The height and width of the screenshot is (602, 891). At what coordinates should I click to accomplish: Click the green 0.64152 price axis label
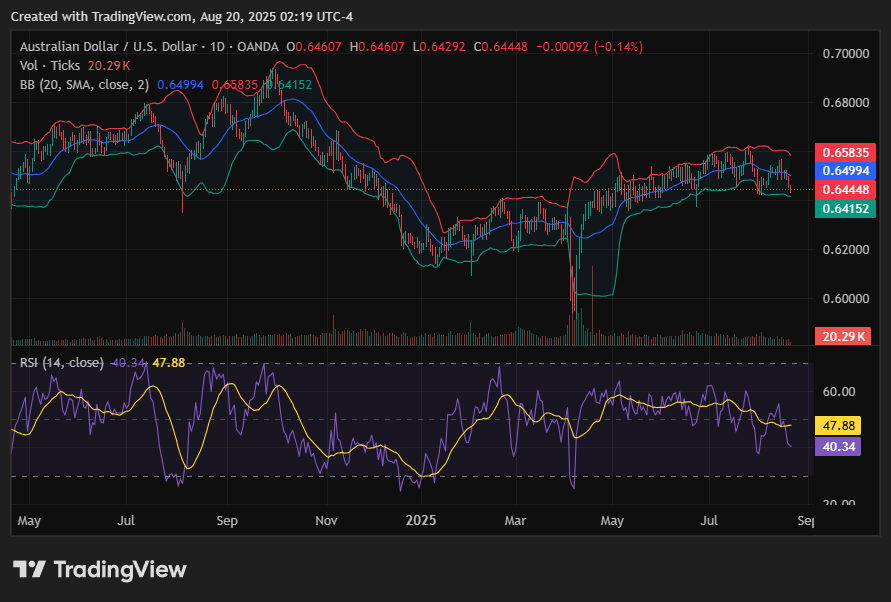click(846, 209)
